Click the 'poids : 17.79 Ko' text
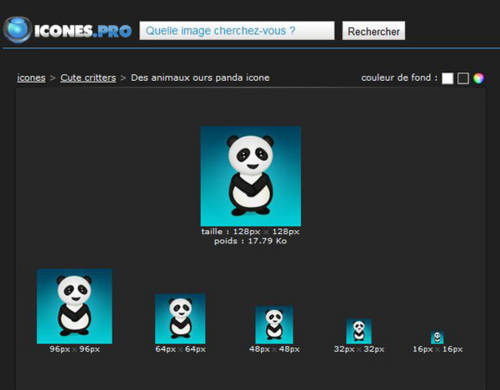Screen dimensions: 500x390 tap(250, 241)
